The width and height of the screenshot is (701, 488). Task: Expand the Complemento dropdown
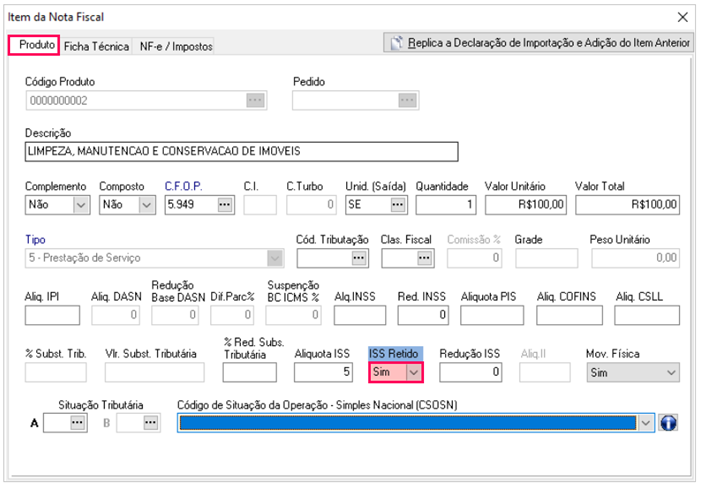[x=80, y=204]
